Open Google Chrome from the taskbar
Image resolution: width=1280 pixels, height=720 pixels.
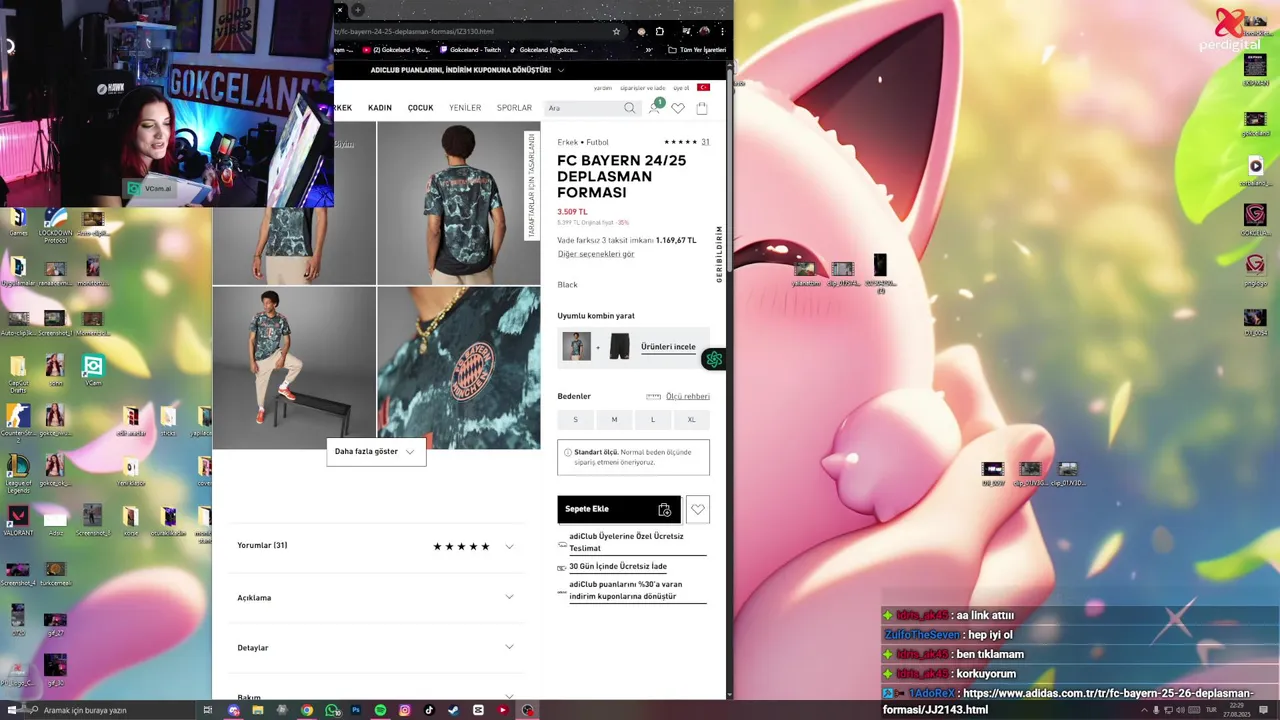pos(307,710)
